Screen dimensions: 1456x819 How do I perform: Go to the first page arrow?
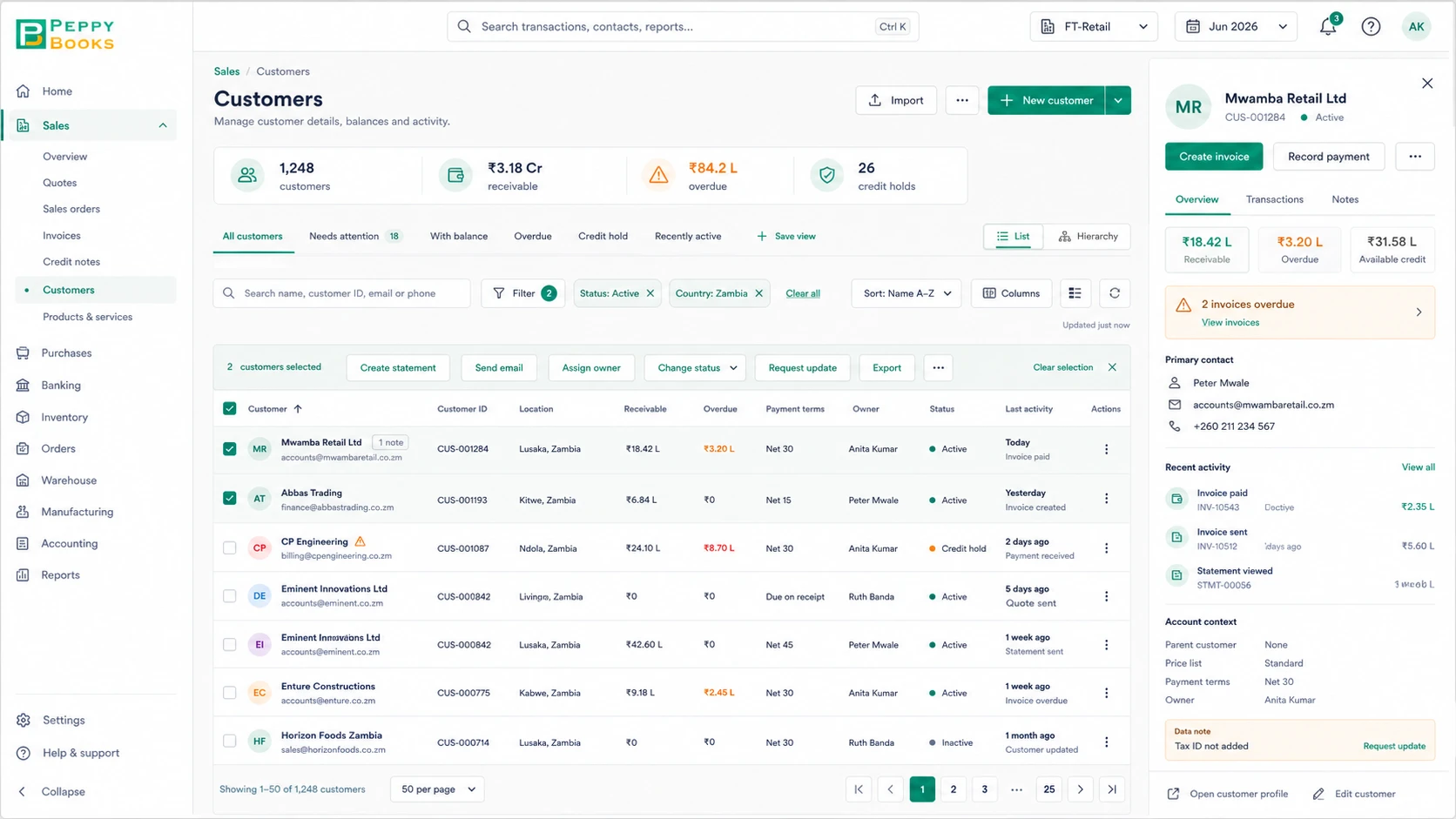tap(859, 789)
